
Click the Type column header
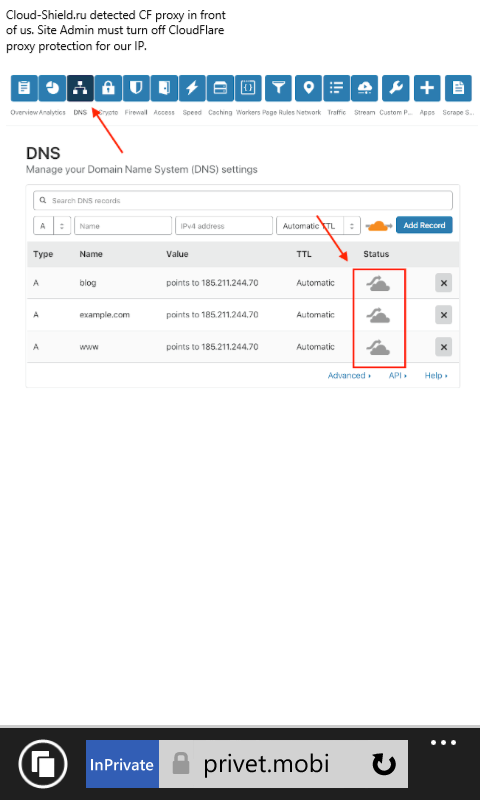43,254
